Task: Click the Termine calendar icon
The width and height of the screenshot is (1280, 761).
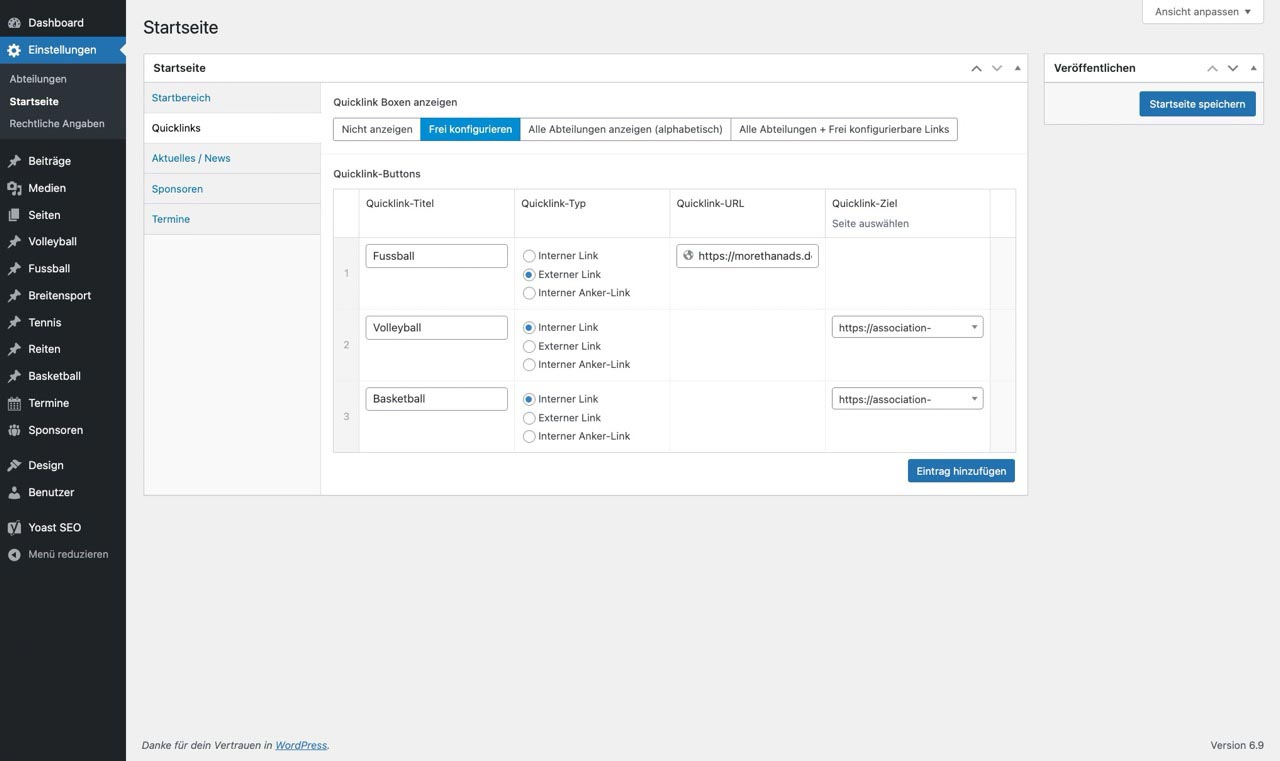Action: point(14,403)
